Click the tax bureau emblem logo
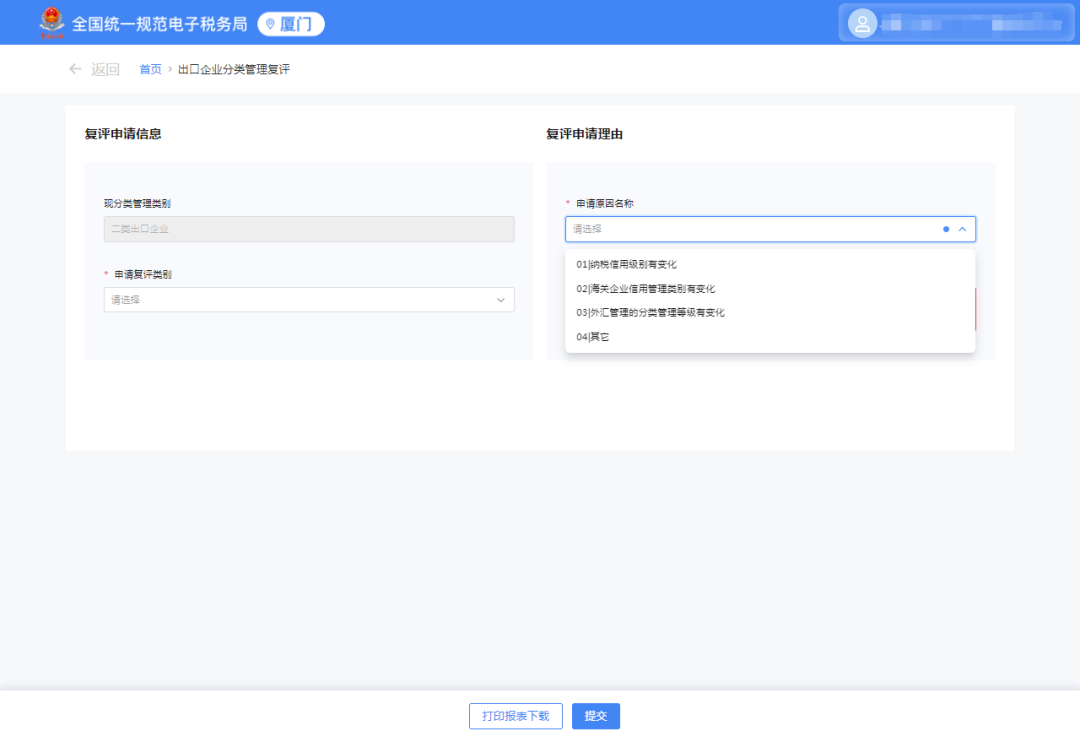 click(x=52, y=23)
